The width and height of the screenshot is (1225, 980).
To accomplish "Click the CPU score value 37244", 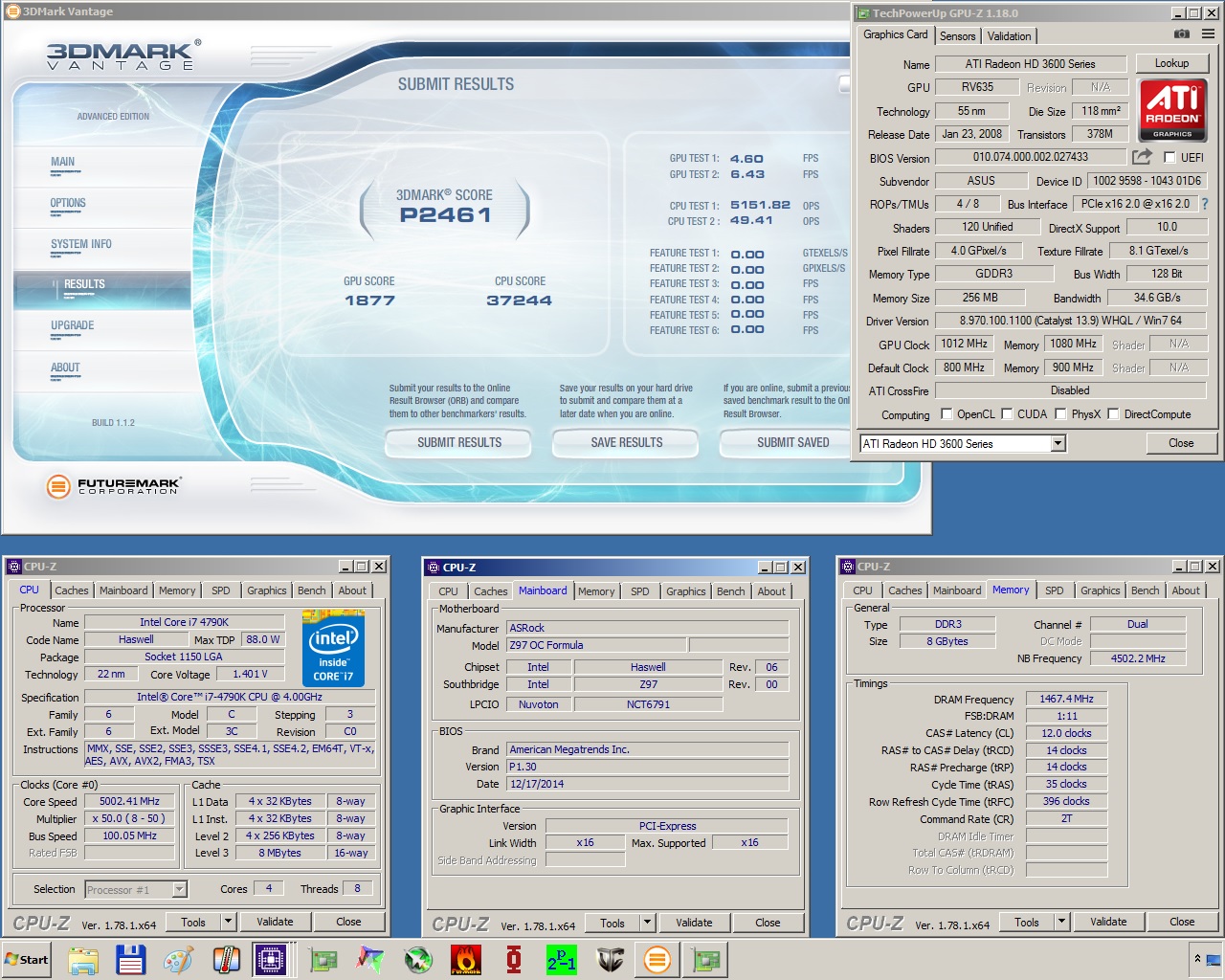I will [x=520, y=301].
